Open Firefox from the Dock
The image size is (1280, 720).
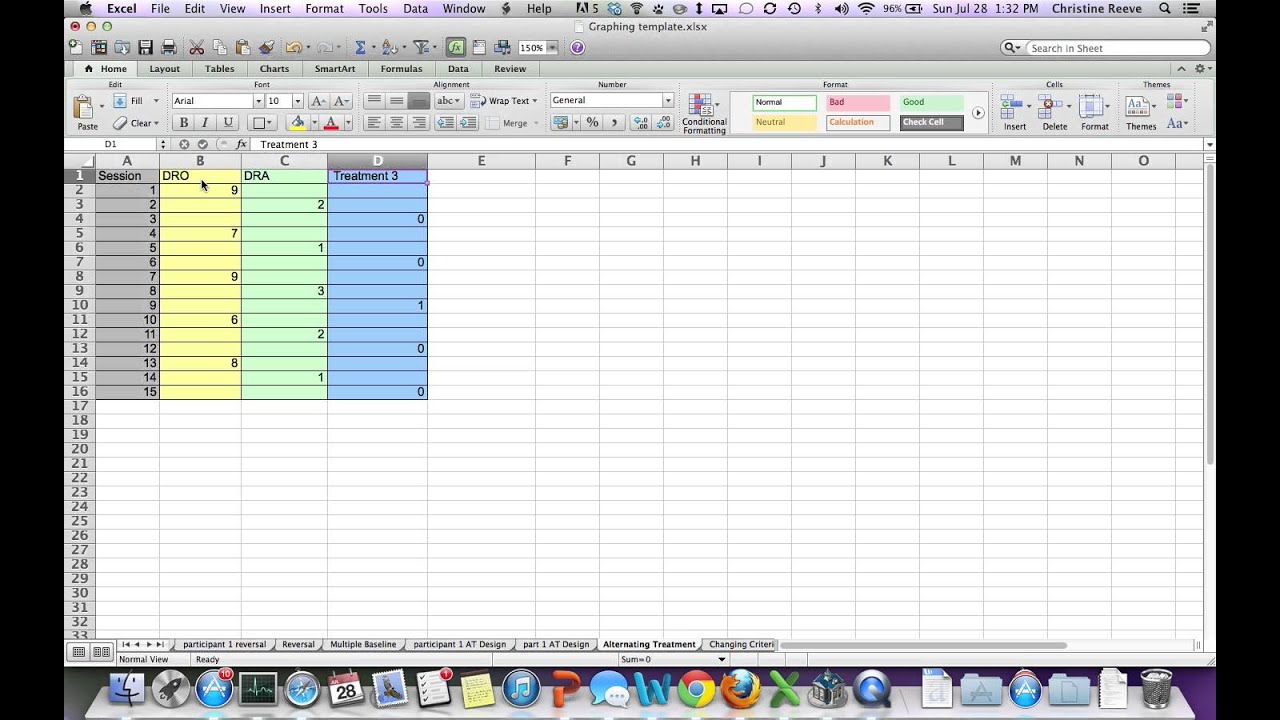coord(741,690)
